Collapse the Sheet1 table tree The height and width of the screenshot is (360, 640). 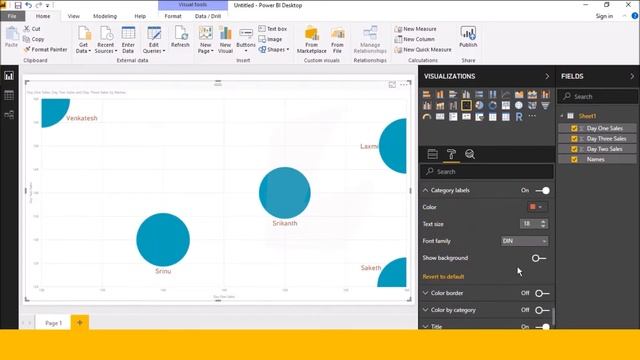[x=562, y=116]
